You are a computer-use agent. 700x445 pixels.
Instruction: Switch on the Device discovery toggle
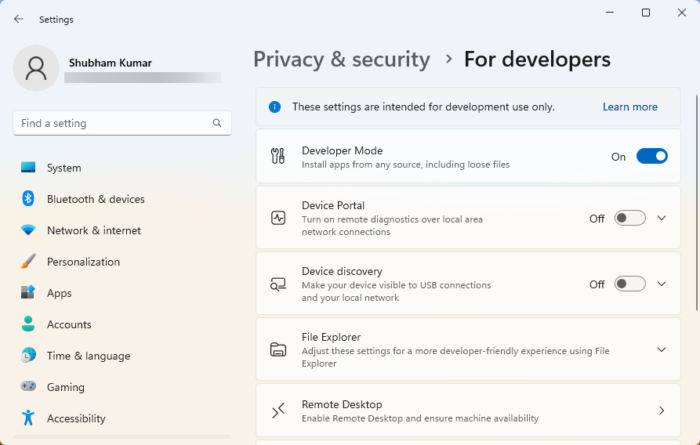629,284
